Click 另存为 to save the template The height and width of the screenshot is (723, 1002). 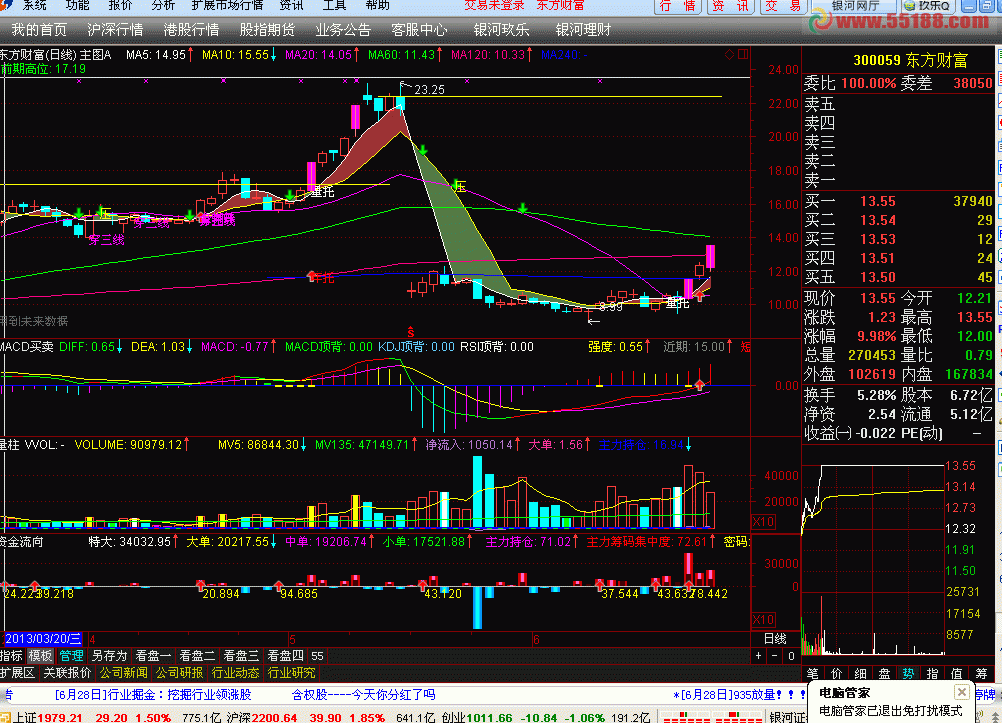point(109,655)
